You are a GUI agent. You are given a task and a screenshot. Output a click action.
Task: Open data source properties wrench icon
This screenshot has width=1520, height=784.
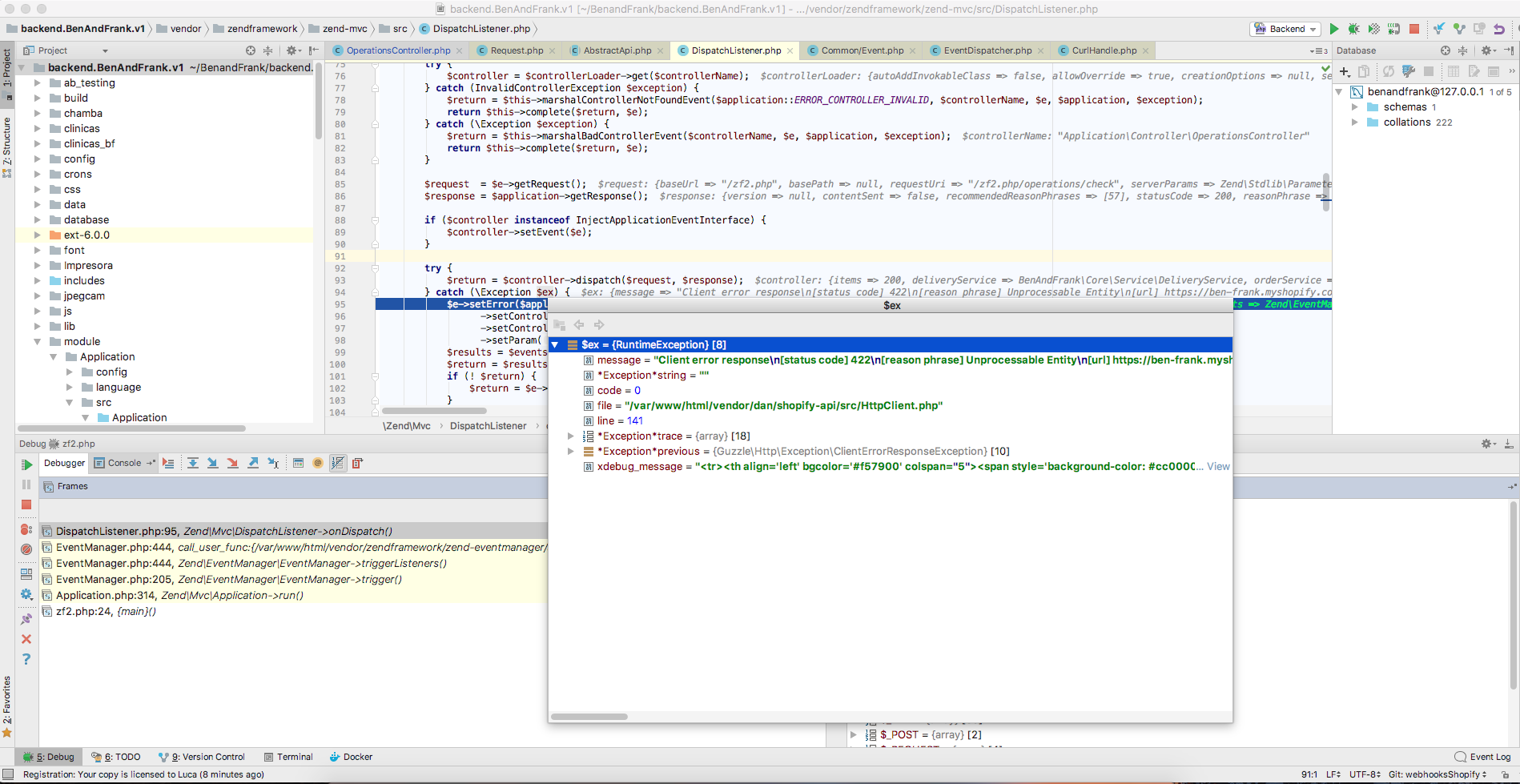click(x=1409, y=71)
